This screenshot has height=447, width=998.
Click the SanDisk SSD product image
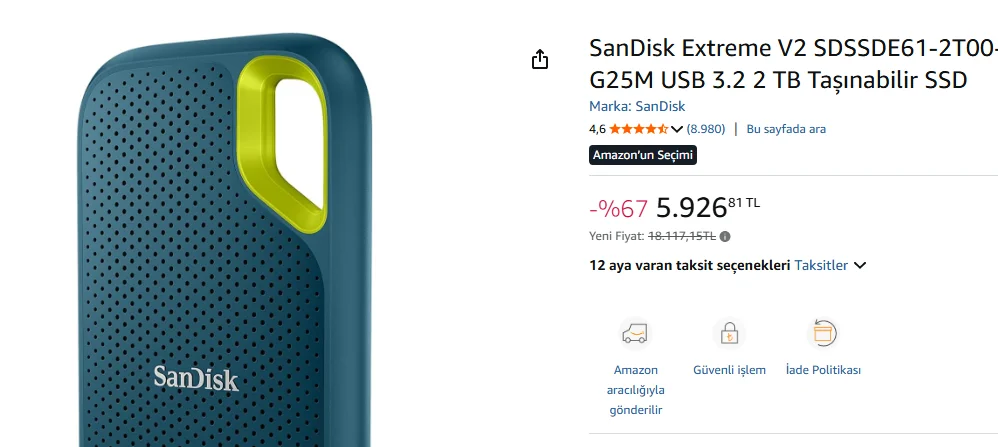(x=225, y=241)
